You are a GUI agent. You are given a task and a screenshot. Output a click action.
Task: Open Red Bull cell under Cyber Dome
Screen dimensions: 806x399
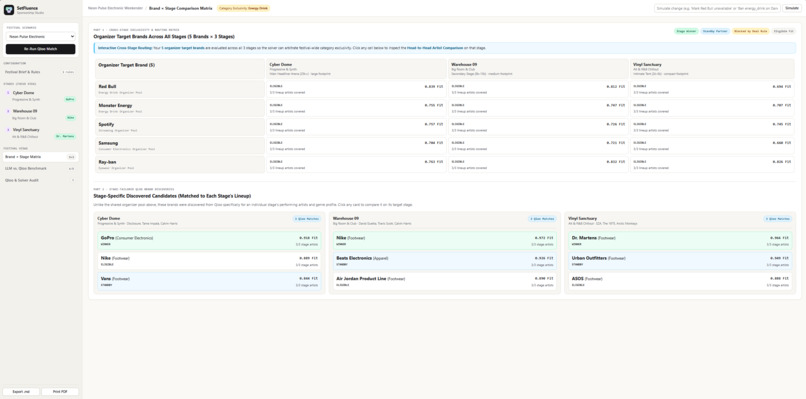tap(356, 89)
